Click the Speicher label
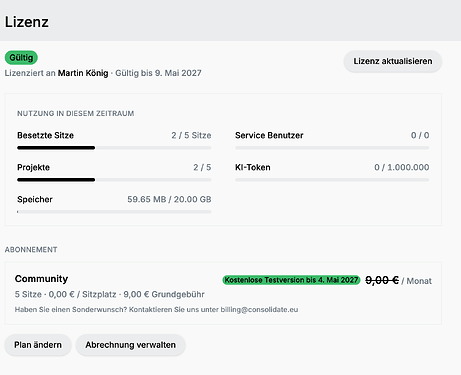Image resolution: width=461 pixels, height=375 pixels. 35,199
